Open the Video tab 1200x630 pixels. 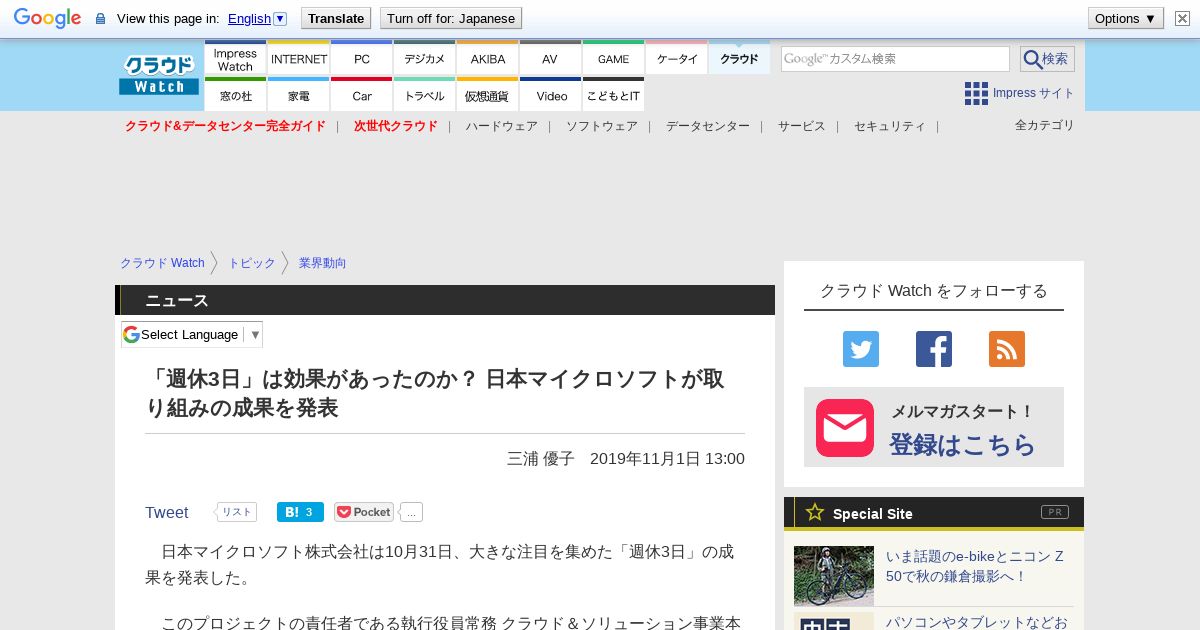[x=551, y=95]
